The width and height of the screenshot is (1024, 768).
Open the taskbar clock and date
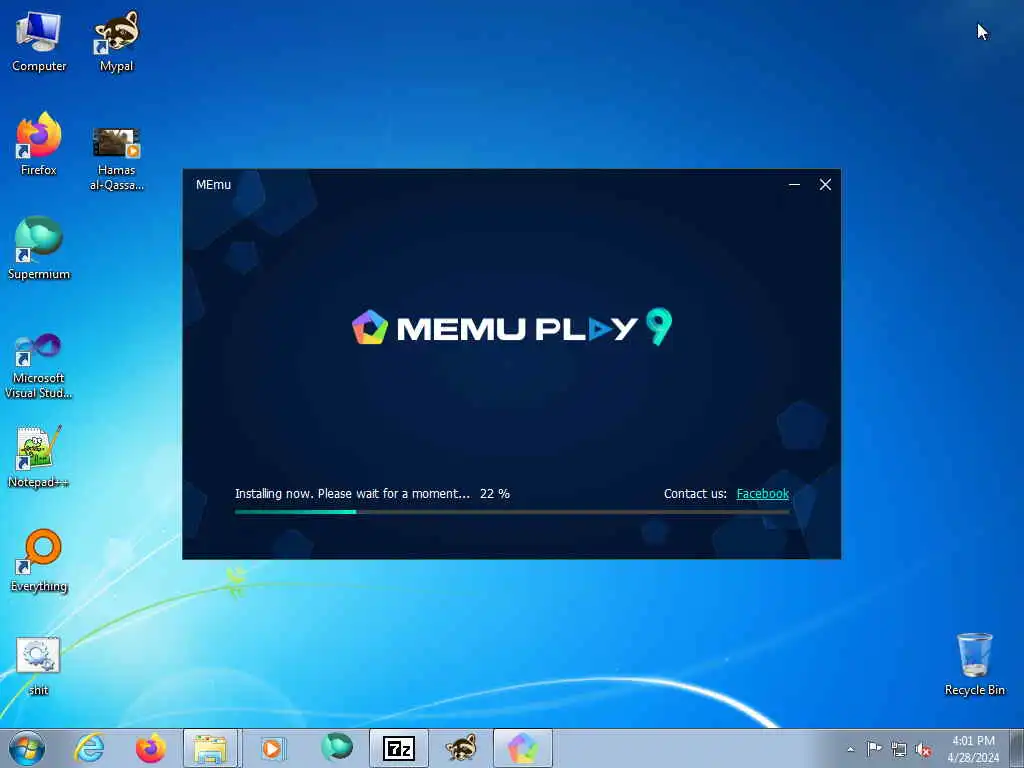pos(973,749)
